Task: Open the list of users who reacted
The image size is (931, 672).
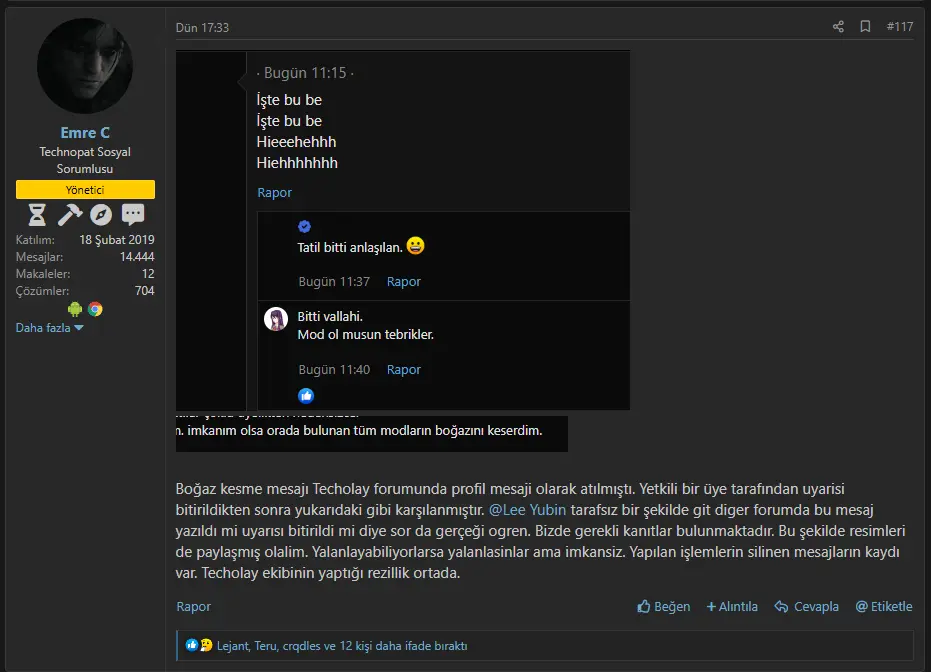Action: coord(342,646)
